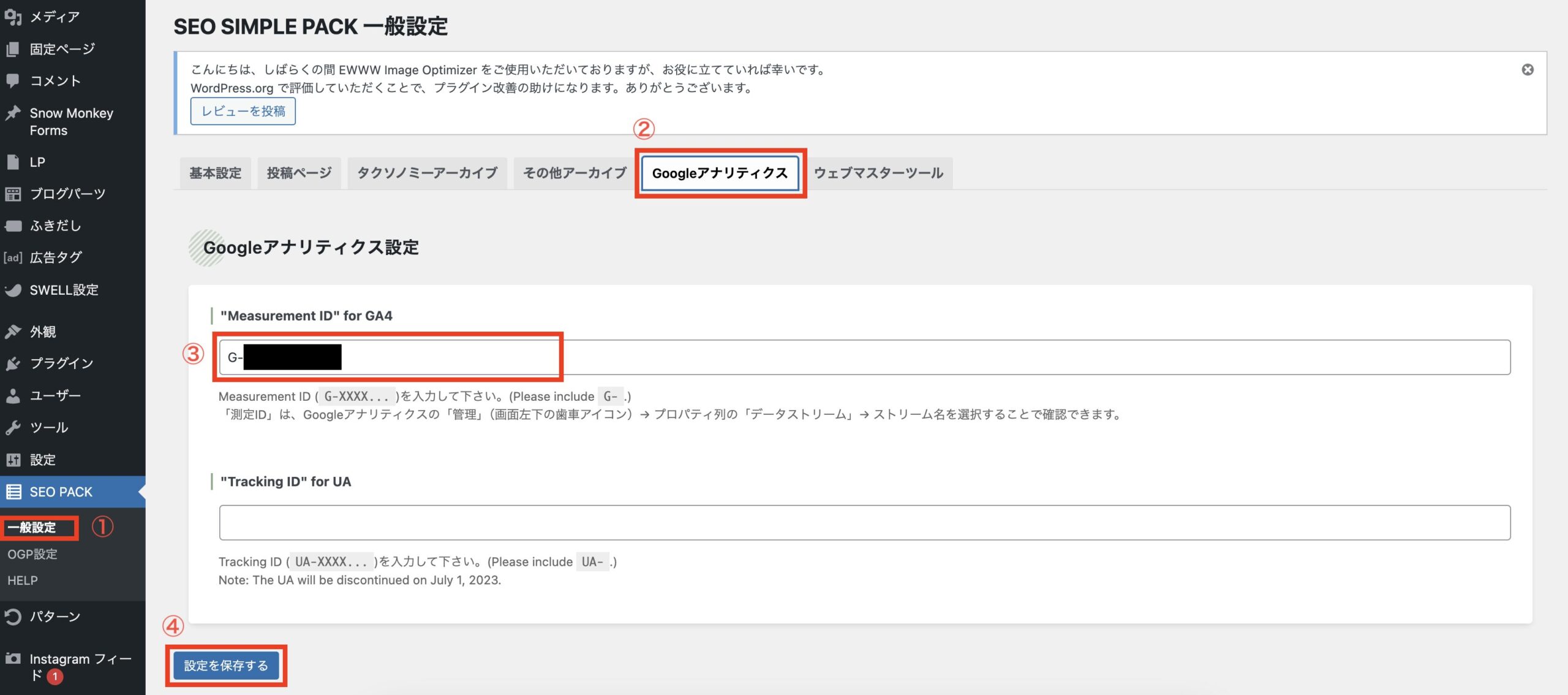Open the HELP submenu item

(23, 580)
